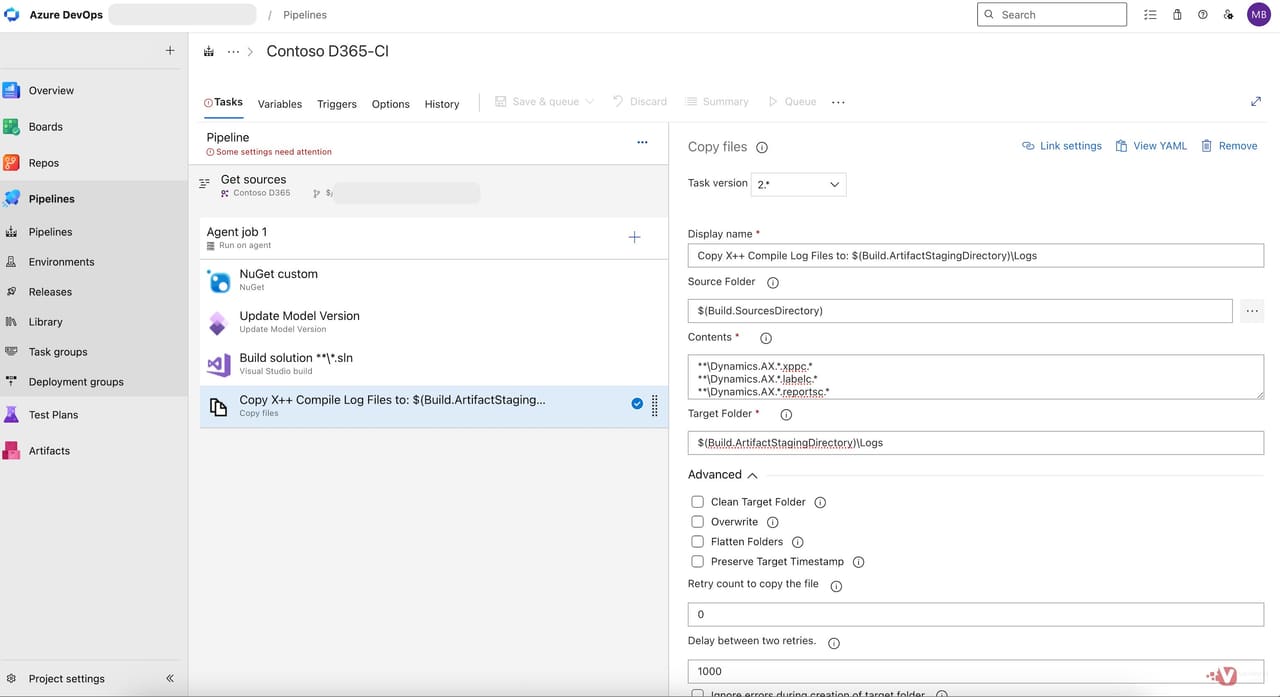Click the Summary button
The image size is (1280, 697).
(x=717, y=102)
